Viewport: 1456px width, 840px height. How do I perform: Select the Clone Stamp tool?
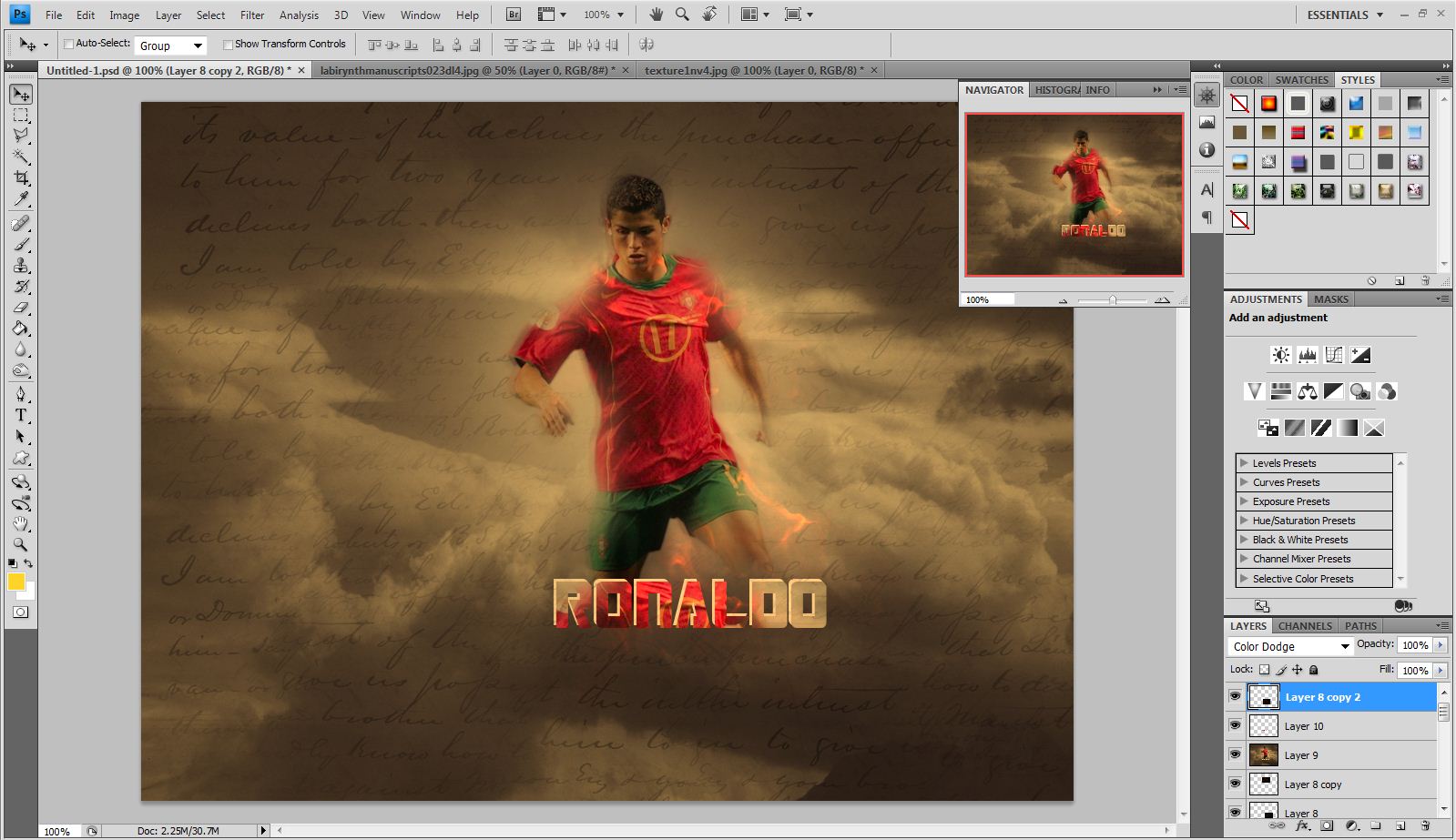pyautogui.click(x=21, y=265)
